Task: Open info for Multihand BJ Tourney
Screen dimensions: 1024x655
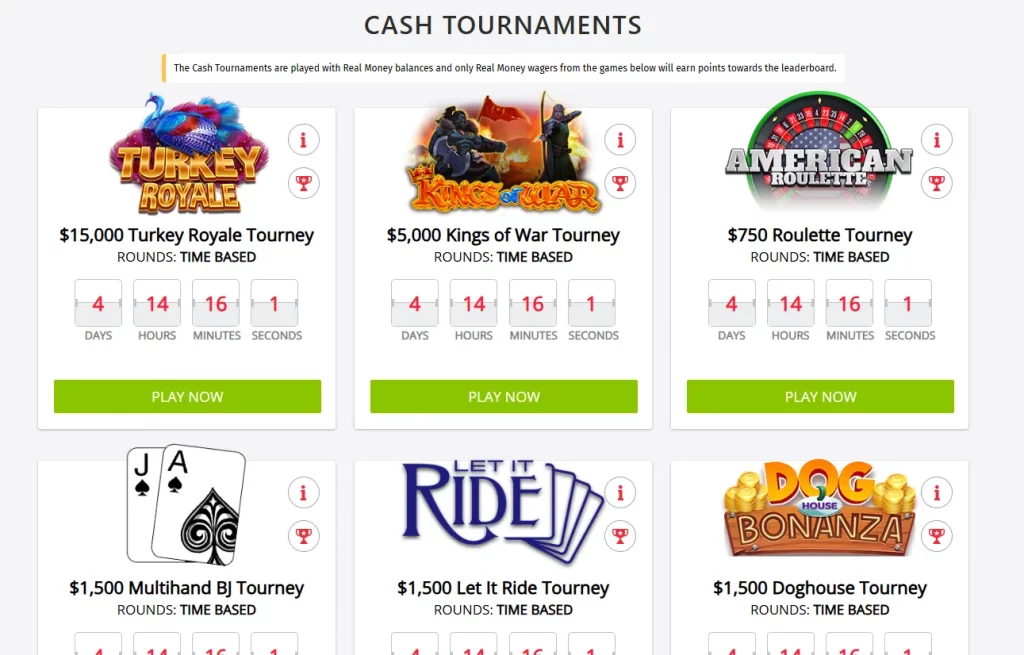Action: 304,492
